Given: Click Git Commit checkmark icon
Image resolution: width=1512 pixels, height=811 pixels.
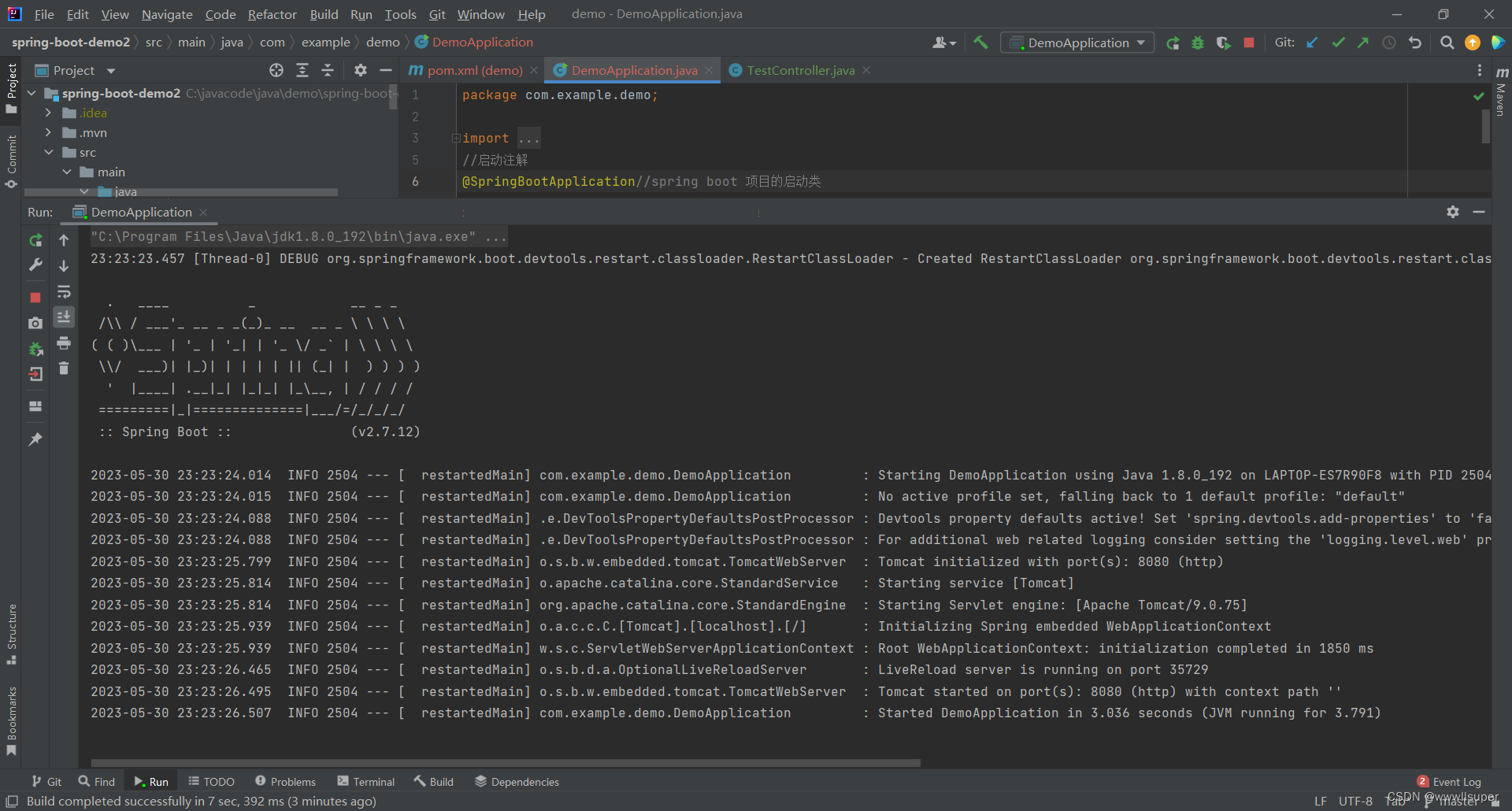Looking at the screenshot, I should point(1338,43).
